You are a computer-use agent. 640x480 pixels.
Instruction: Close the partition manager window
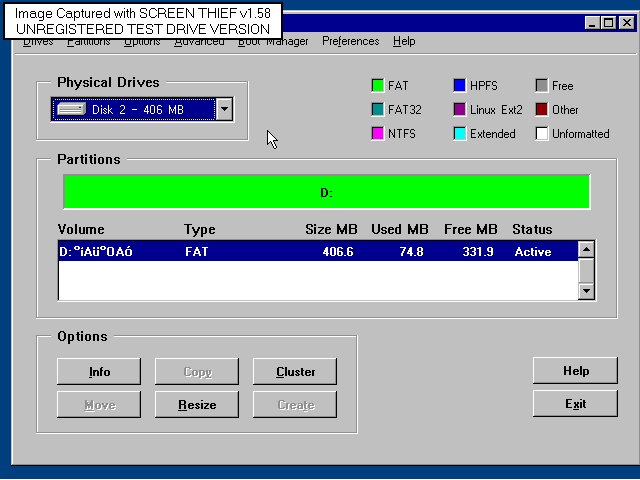[627, 22]
